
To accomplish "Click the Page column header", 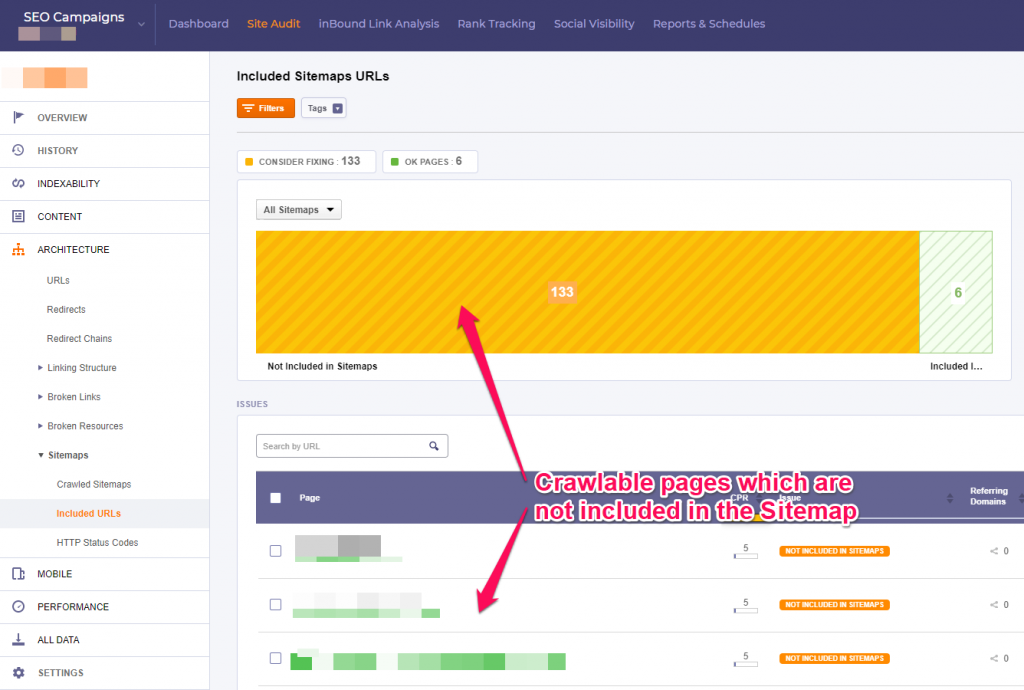I will (x=310, y=498).
